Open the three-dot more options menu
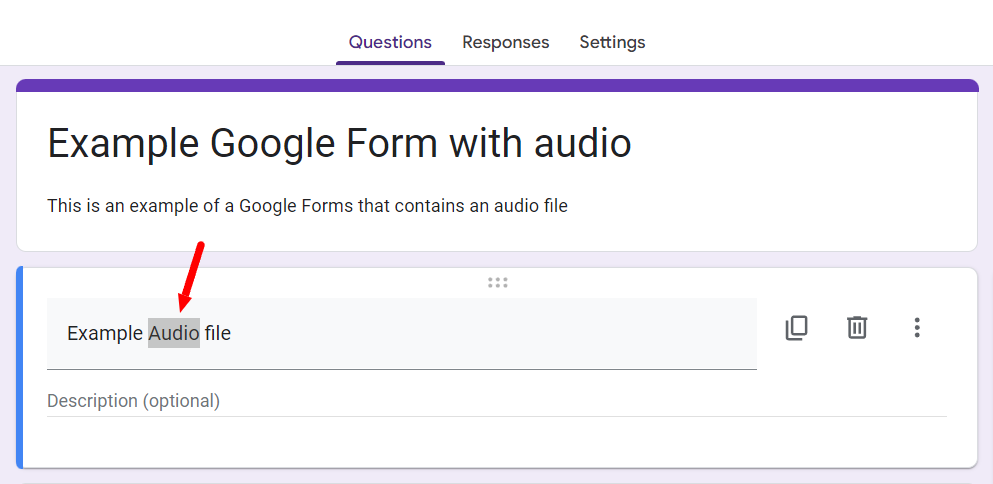993x484 pixels. point(916,328)
